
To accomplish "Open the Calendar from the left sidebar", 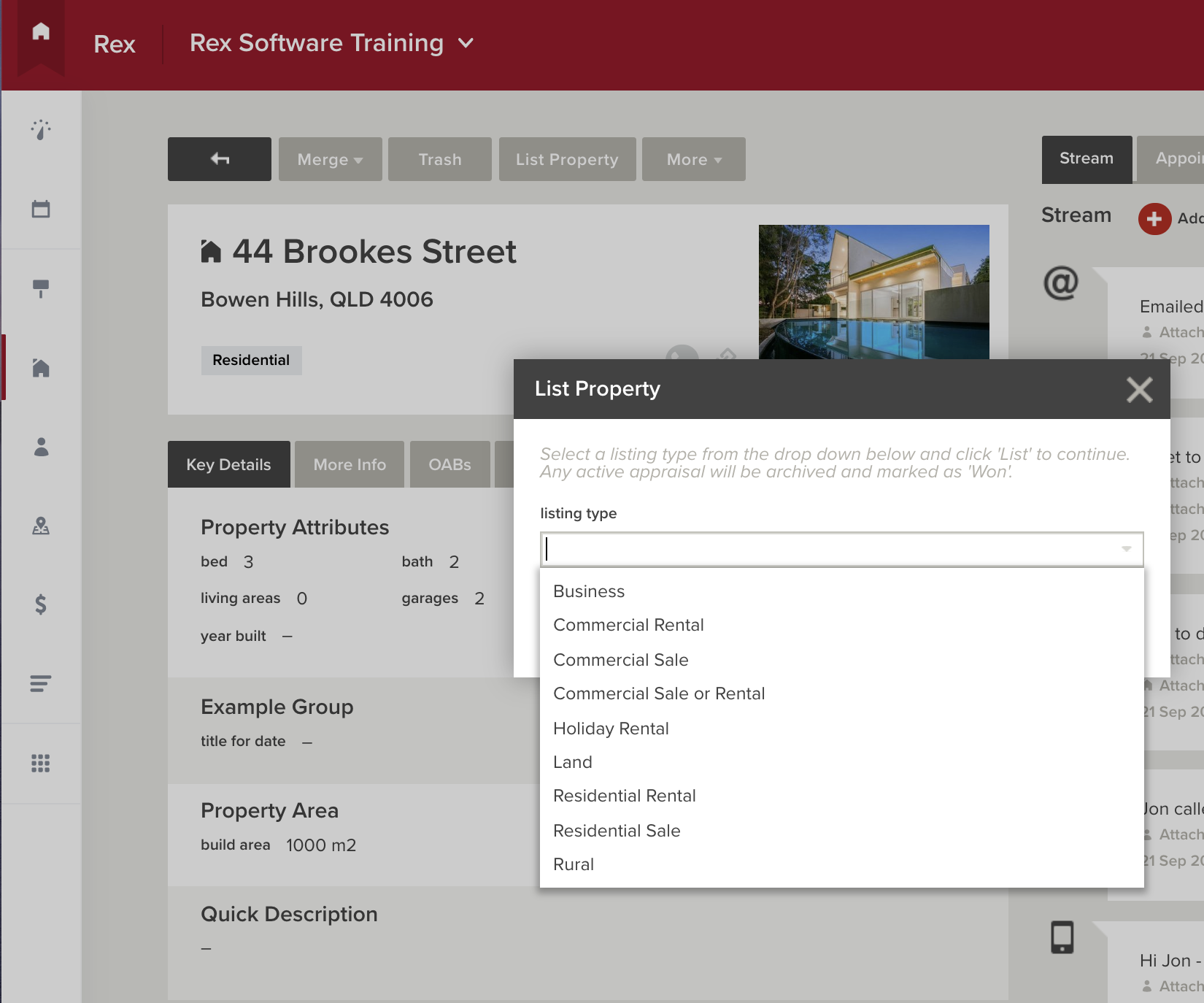I will (41, 209).
